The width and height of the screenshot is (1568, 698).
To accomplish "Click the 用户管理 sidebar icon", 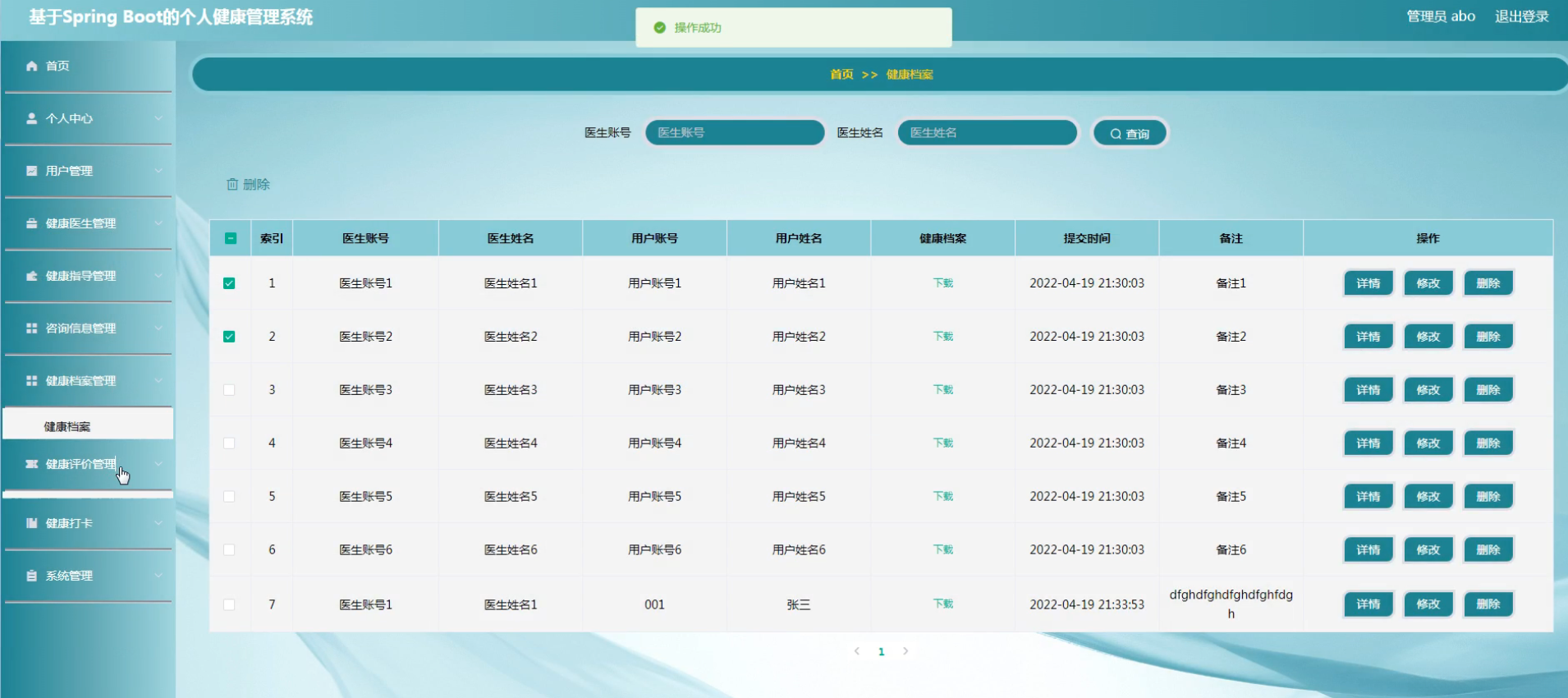I will (31, 171).
